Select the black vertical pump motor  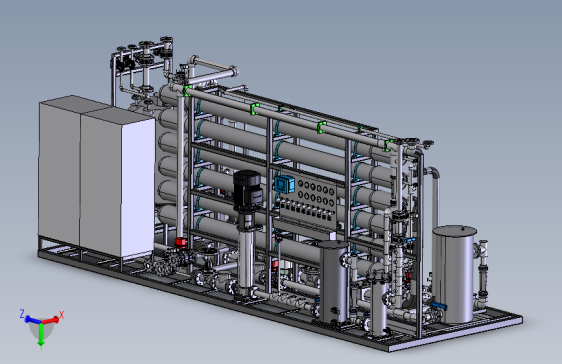(x=247, y=190)
